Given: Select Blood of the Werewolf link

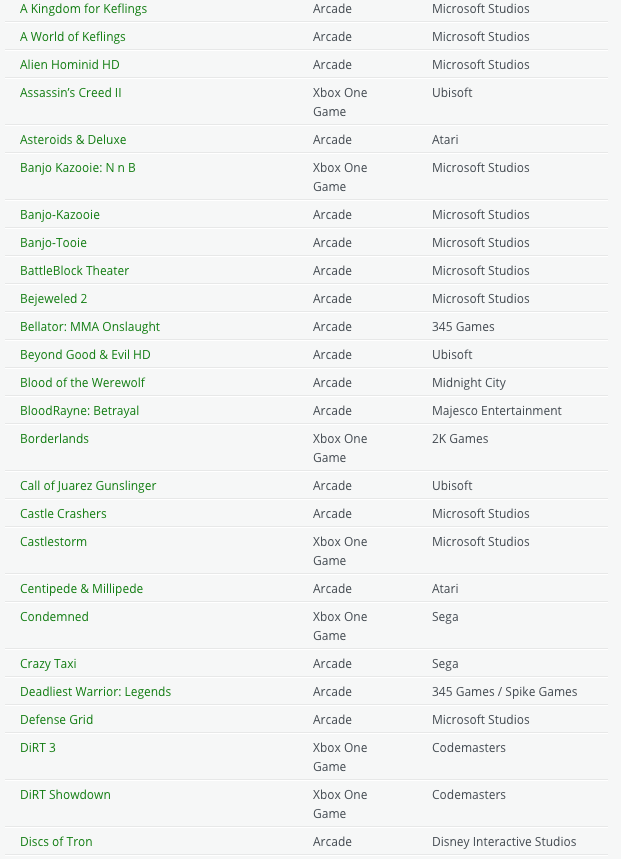Looking at the screenshot, I should pyautogui.click(x=82, y=383).
